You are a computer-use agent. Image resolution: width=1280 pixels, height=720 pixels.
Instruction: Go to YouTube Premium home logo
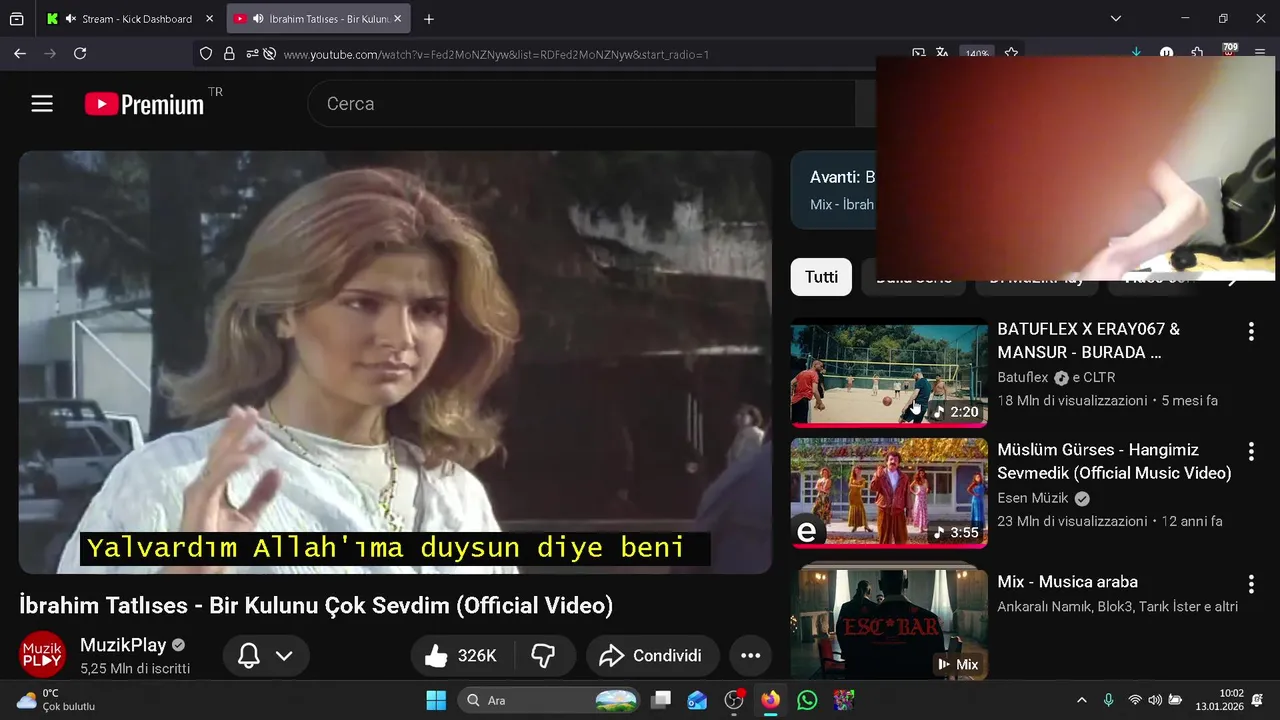[x=144, y=104]
